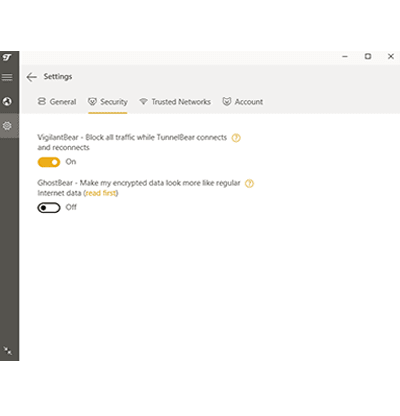Open the Trusted Networks tab

175,102
